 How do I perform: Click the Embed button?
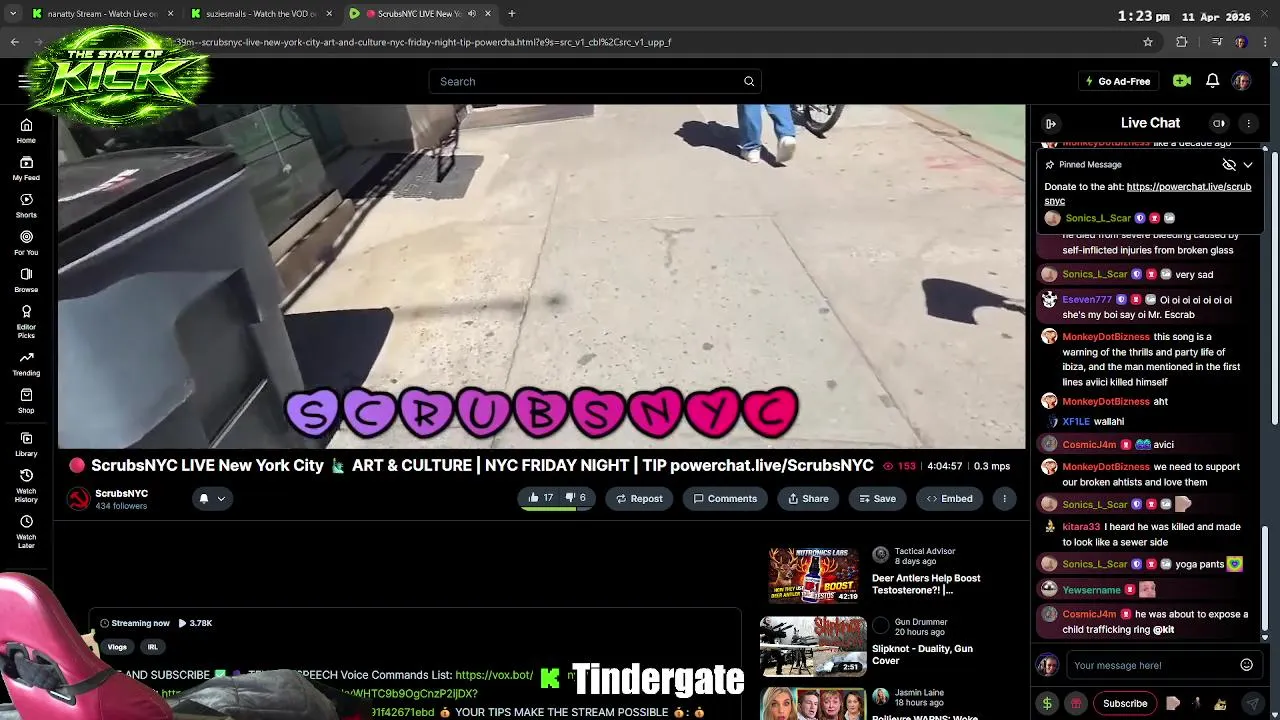click(x=949, y=498)
